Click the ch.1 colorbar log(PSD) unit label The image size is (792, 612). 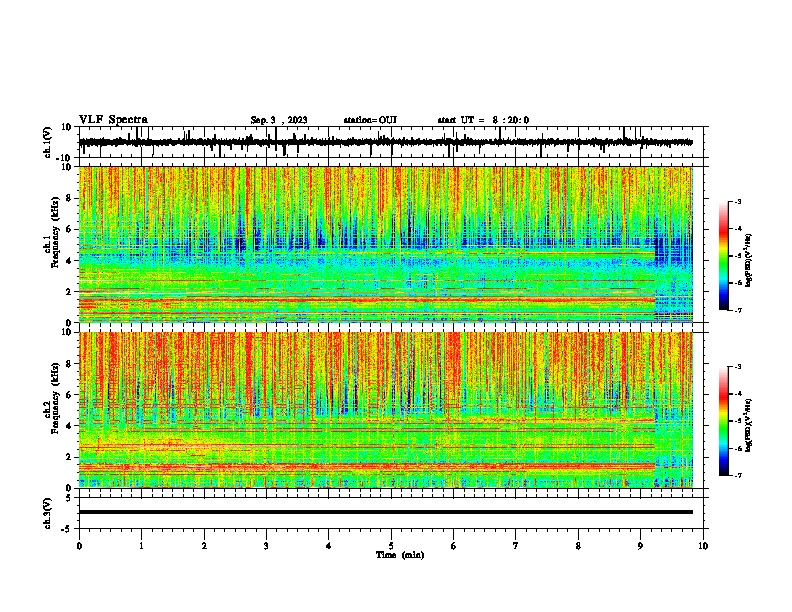(748, 260)
